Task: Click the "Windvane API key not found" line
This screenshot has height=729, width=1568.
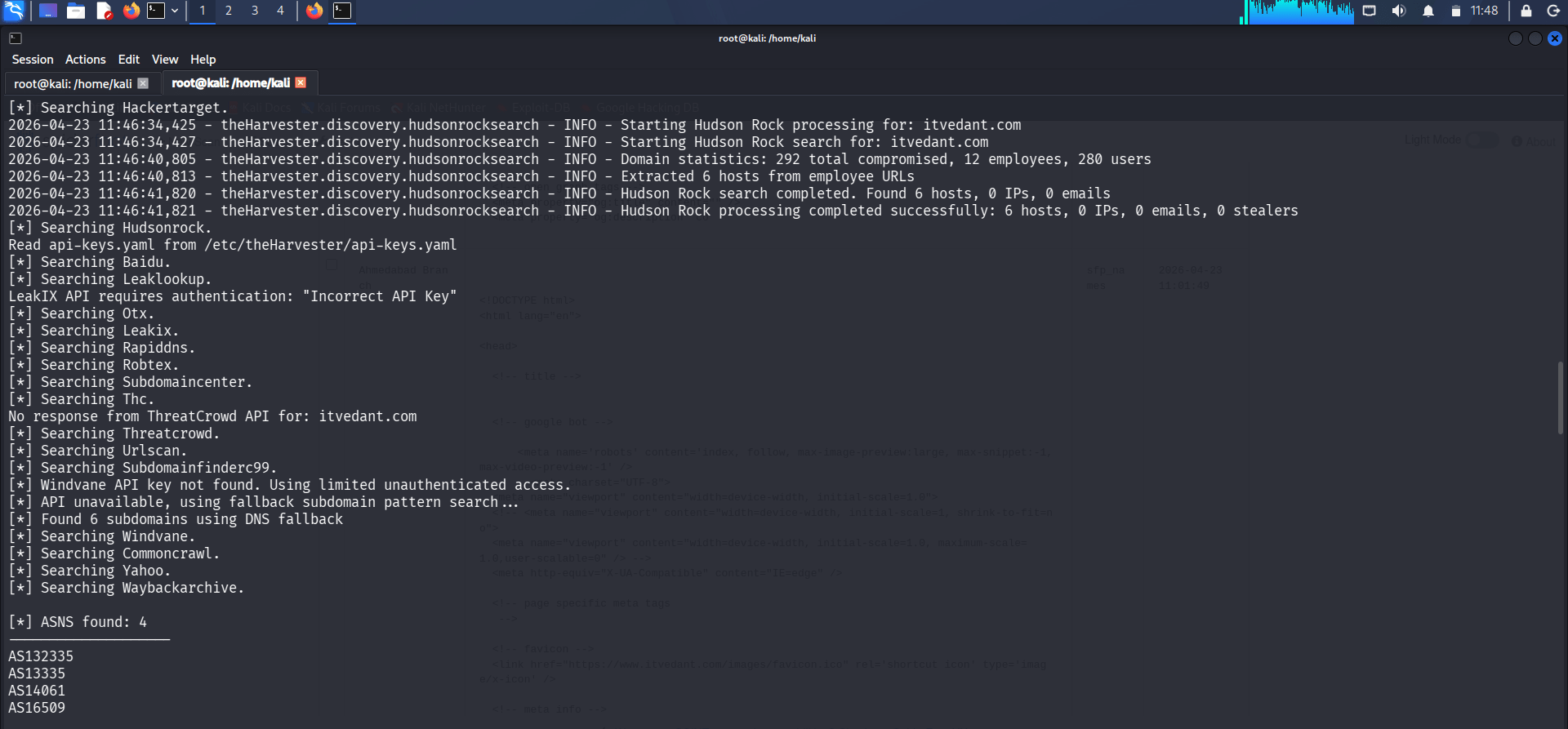Action: (290, 485)
